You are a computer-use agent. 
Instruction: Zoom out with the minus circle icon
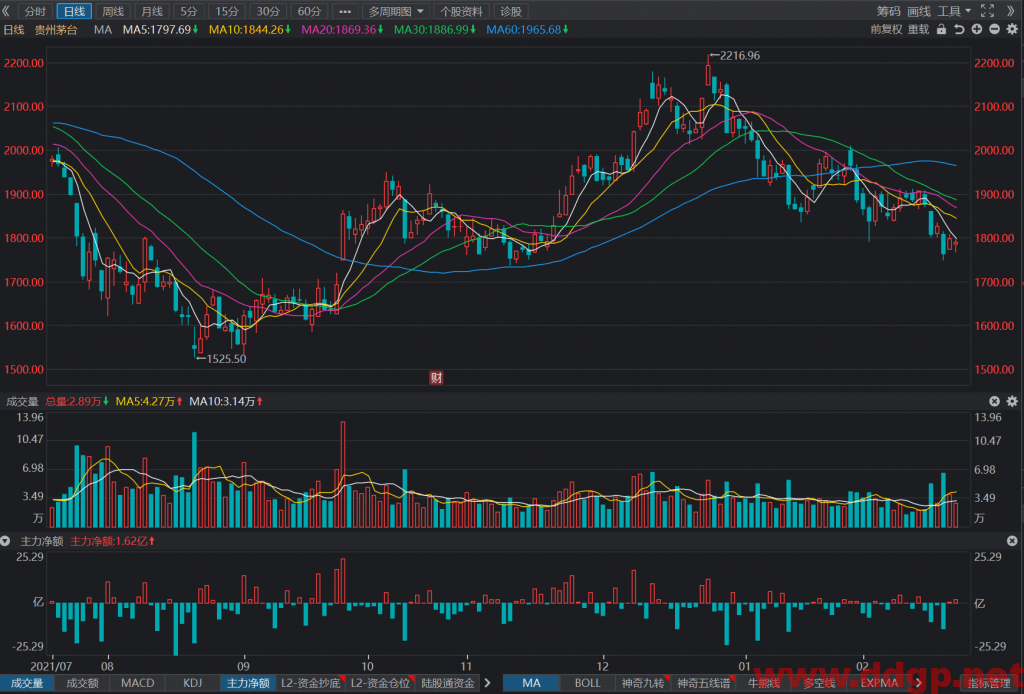994,29
